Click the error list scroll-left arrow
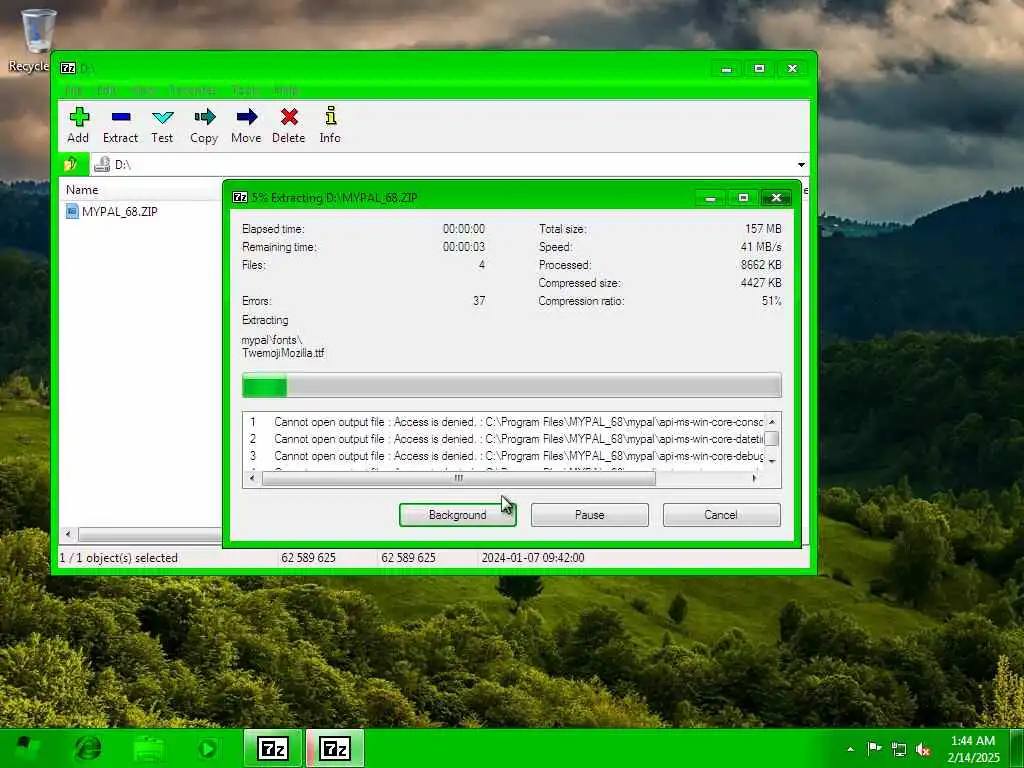Screen dimensions: 1024x768 click(x=252, y=478)
